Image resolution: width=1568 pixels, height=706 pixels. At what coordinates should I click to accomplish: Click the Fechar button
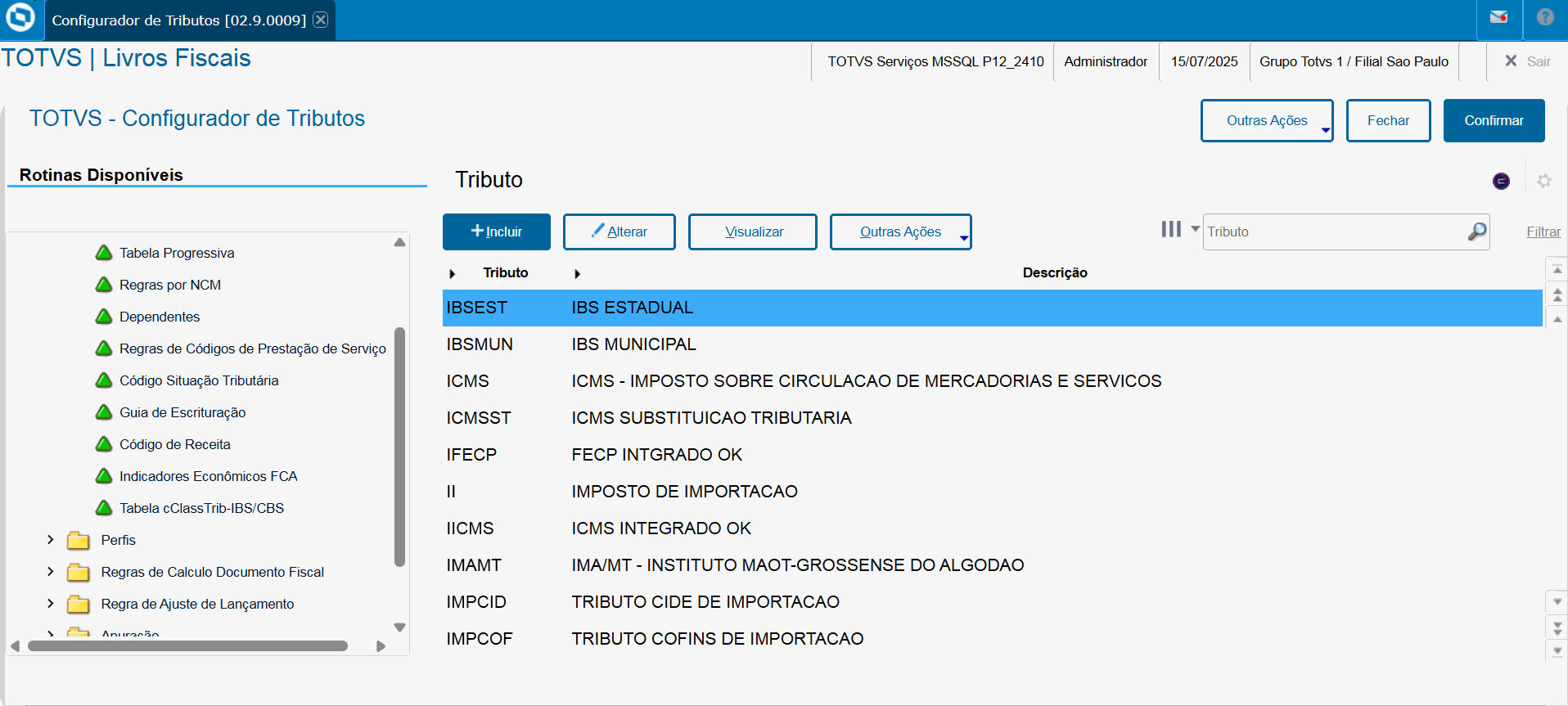[1388, 120]
